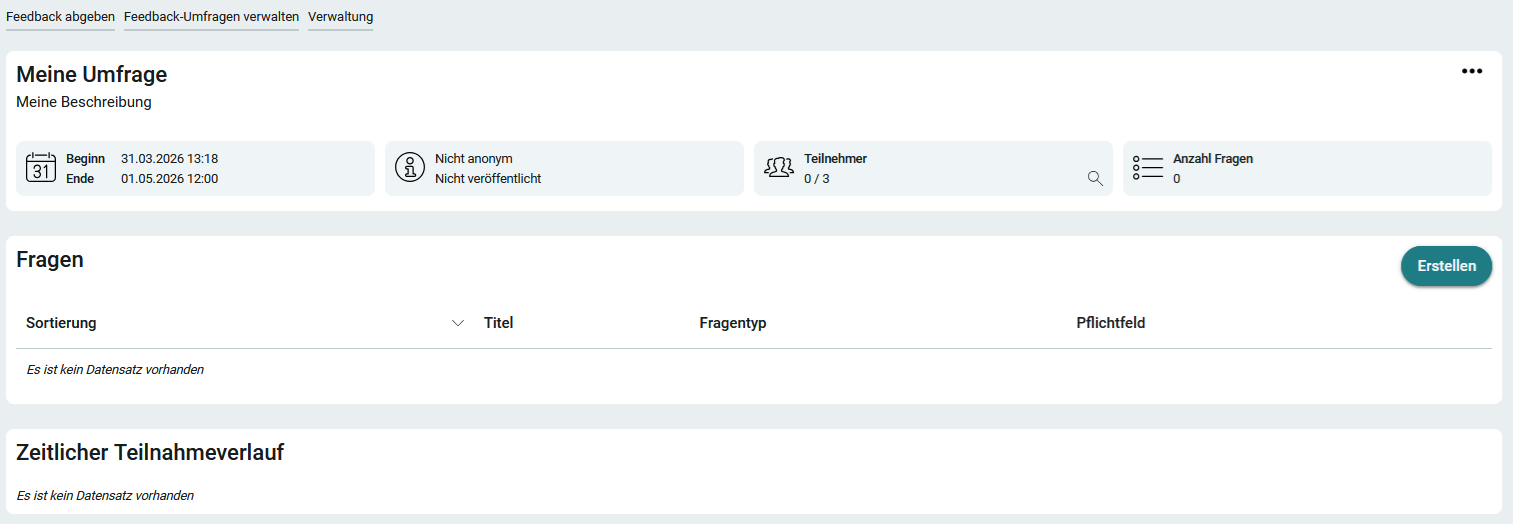
Task: Open the Feedback abgeben tab
Action: coord(60,17)
